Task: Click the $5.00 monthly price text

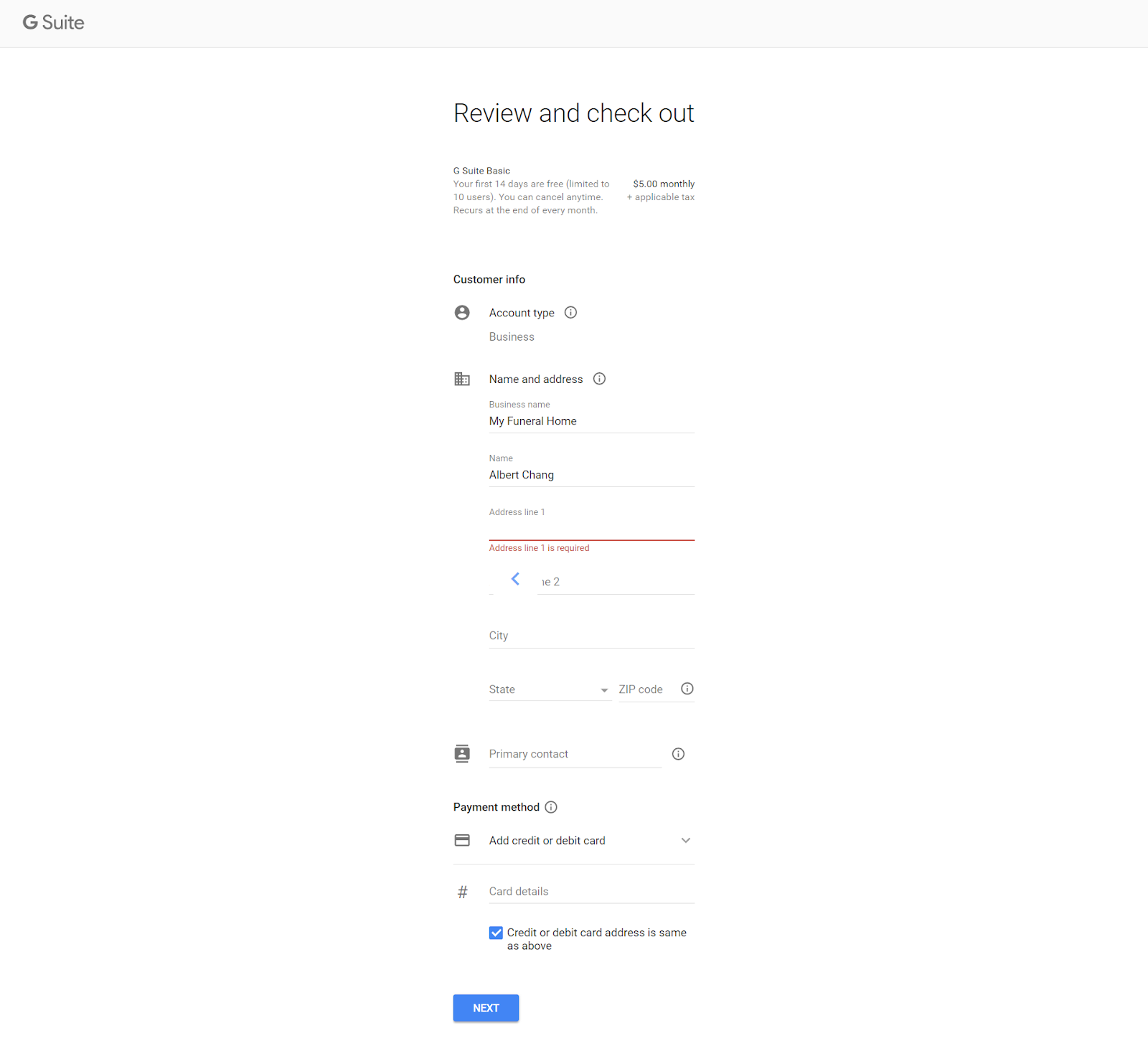Action: pos(664,184)
